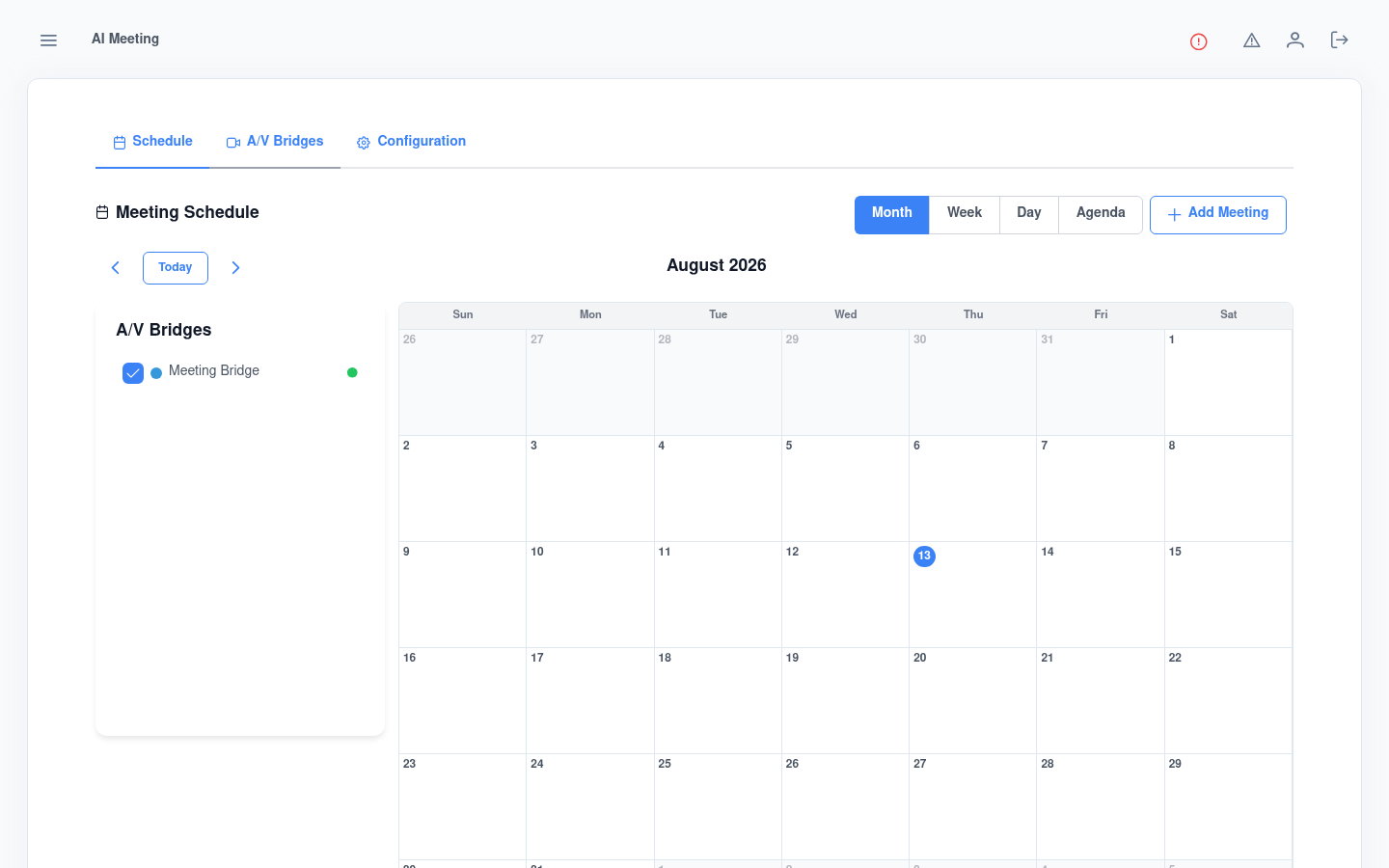Select August 23 date number

(x=410, y=764)
